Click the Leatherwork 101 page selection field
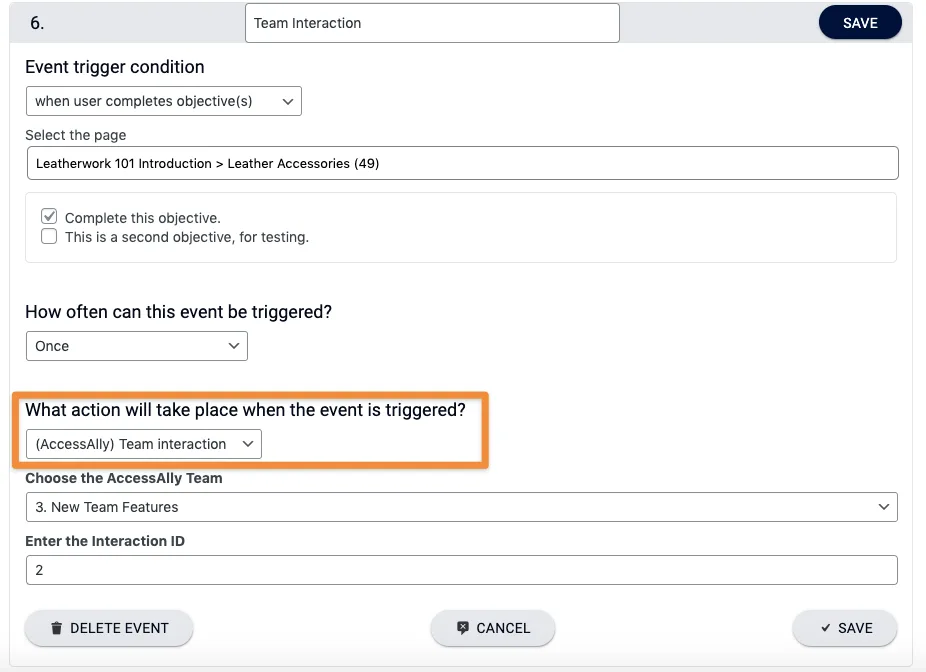The width and height of the screenshot is (926, 672). point(460,162)
